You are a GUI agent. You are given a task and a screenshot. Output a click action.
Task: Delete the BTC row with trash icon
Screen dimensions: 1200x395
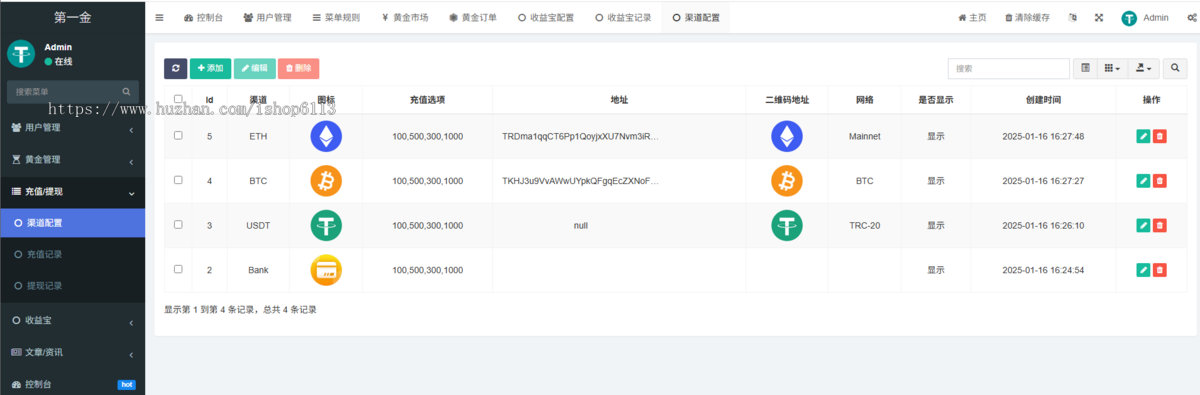coord(1160,181)
